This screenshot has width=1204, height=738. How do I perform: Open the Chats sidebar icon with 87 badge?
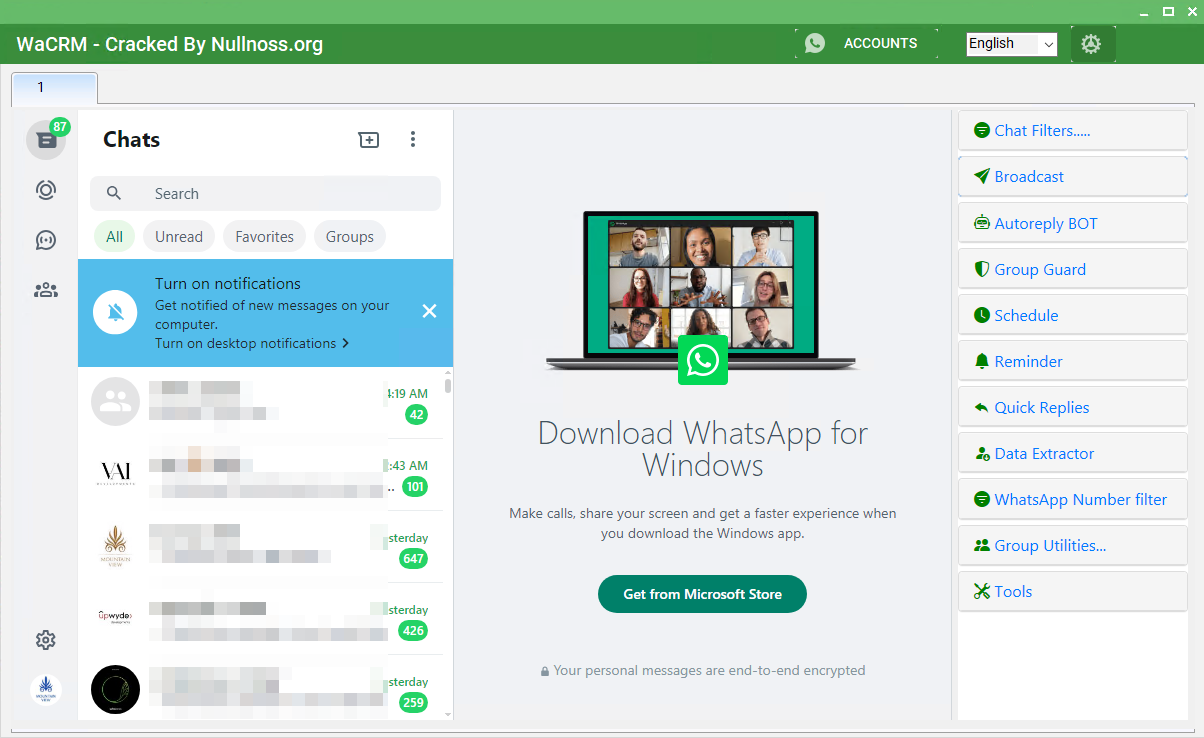pos(46,140)
